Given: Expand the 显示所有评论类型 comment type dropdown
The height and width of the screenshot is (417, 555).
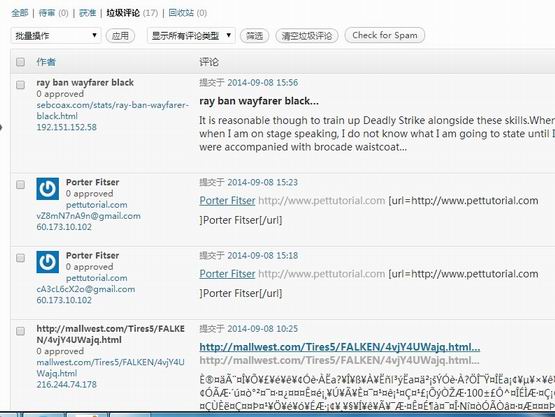Looking at the screenshot, I should tap(191, 36).
